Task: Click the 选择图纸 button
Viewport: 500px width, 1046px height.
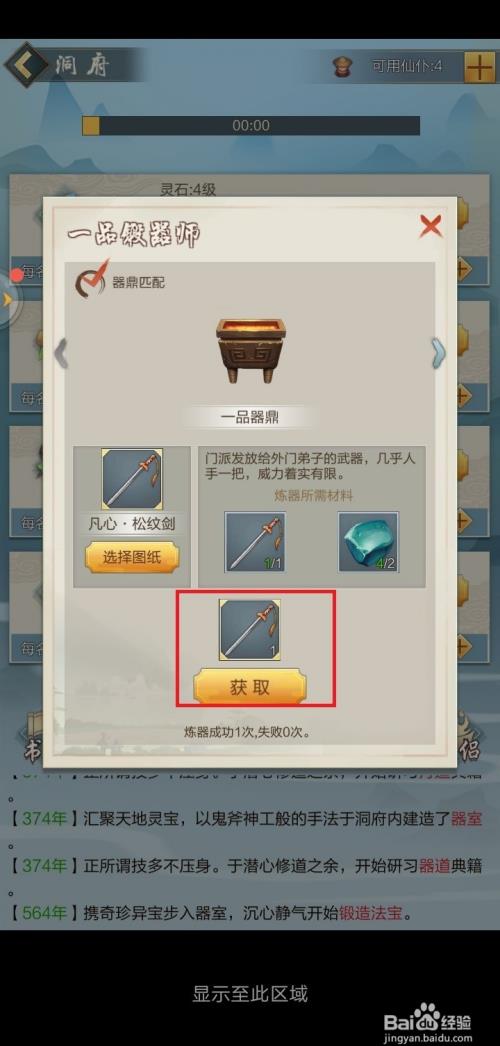Action: (132, 558)
